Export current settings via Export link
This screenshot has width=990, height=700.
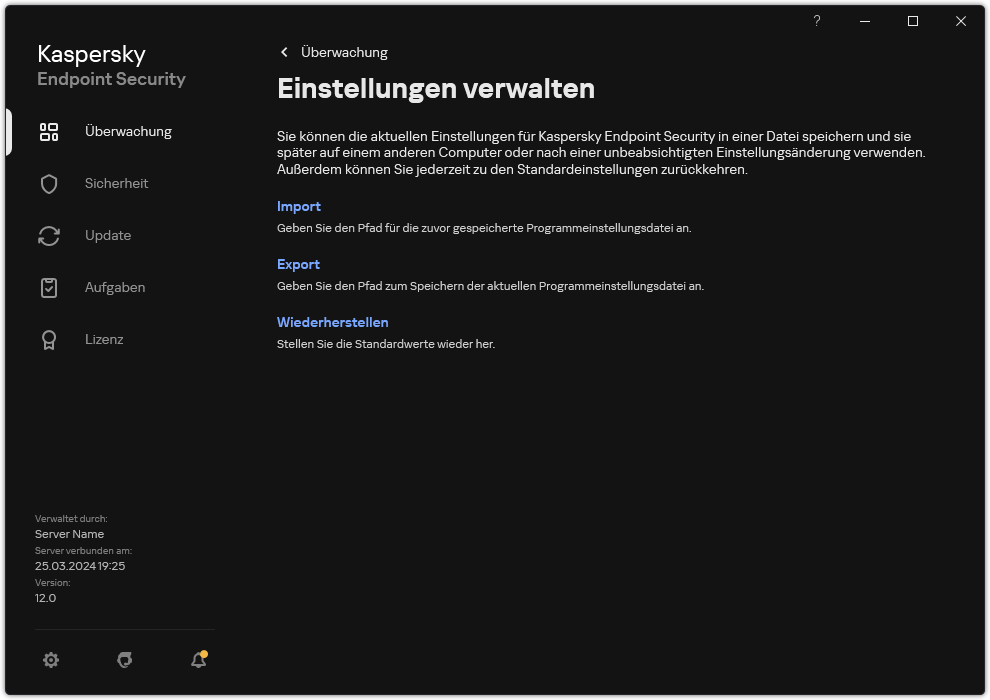(298, 264)
